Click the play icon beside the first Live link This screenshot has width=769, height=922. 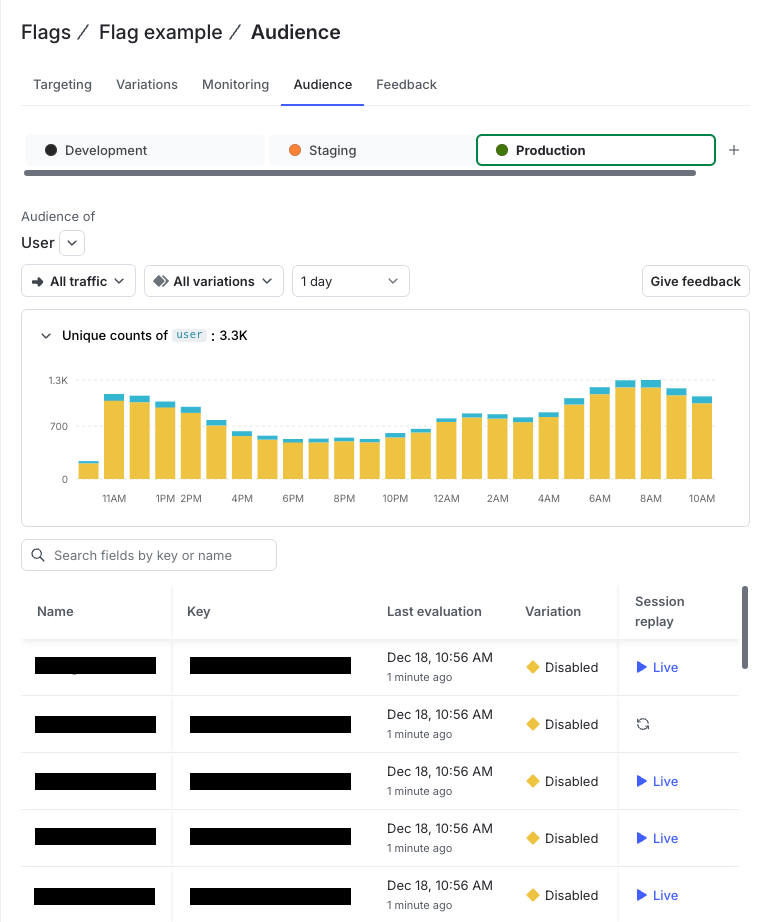tap(641, 667)
